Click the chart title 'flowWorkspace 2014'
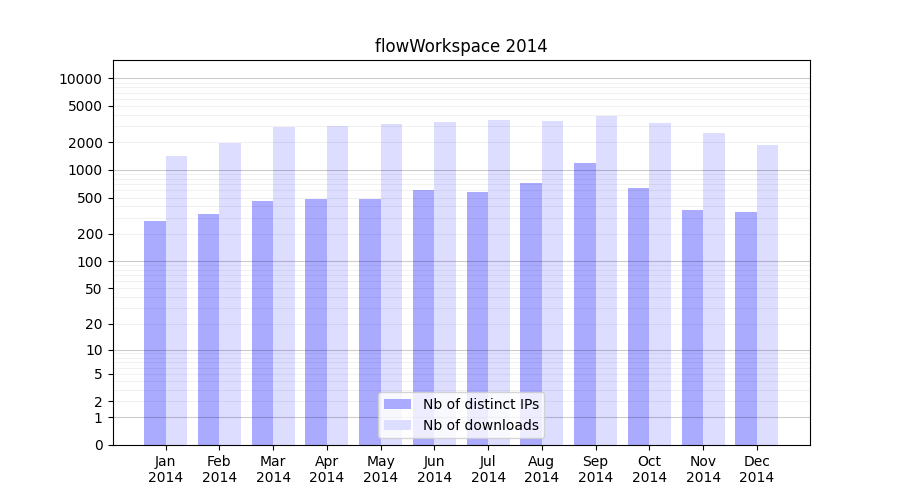Screen dimensions: 900x500 click(x=461, y=46)
